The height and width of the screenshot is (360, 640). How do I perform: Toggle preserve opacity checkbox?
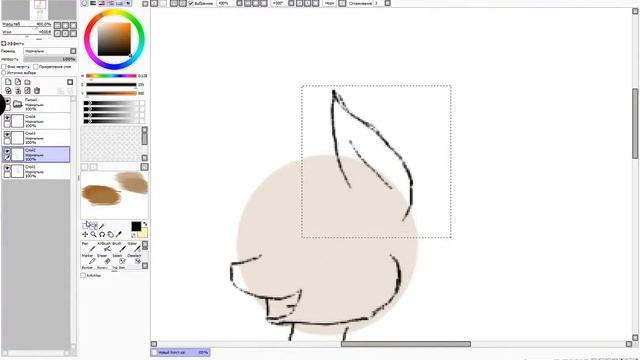click(x=4, y=67)
